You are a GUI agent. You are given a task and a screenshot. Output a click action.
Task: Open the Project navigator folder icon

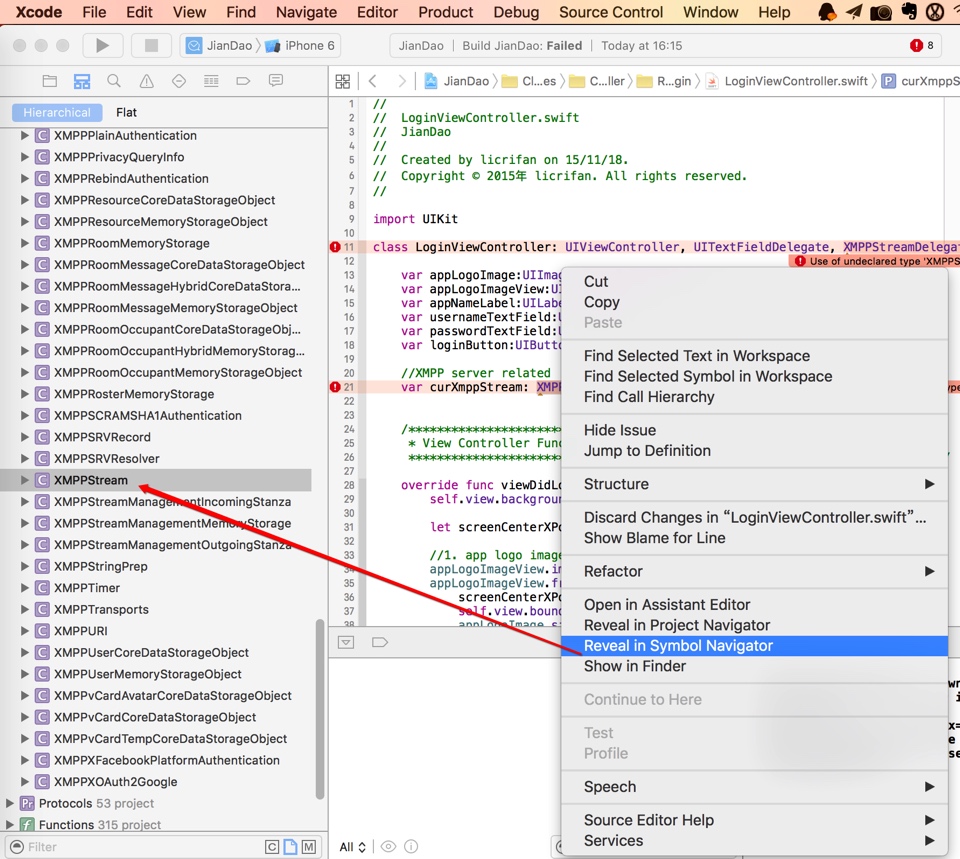50,81
